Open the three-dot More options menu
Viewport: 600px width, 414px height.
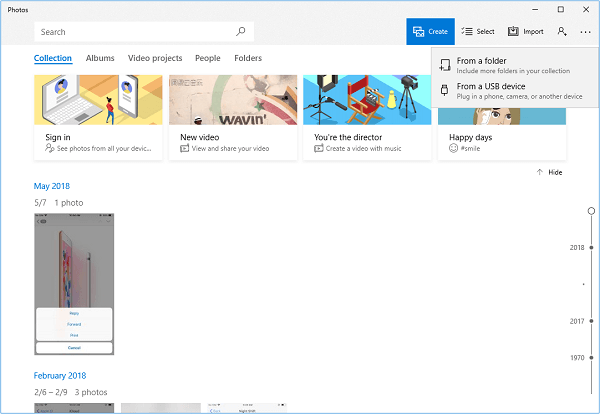point(585,32)
